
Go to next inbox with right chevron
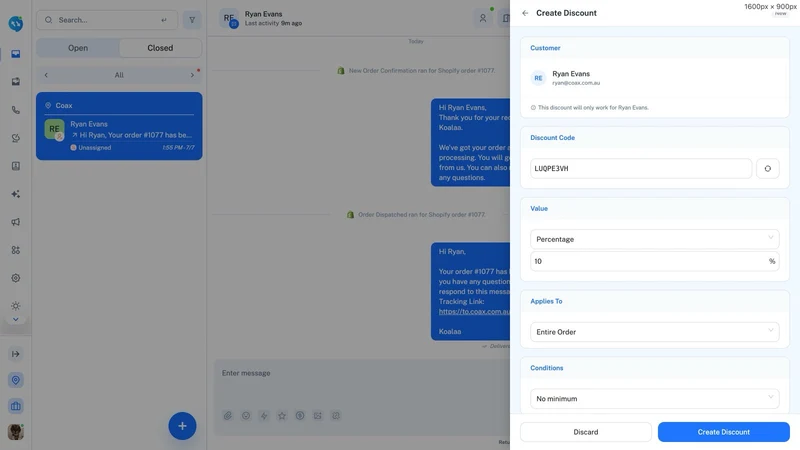[192, 75]
